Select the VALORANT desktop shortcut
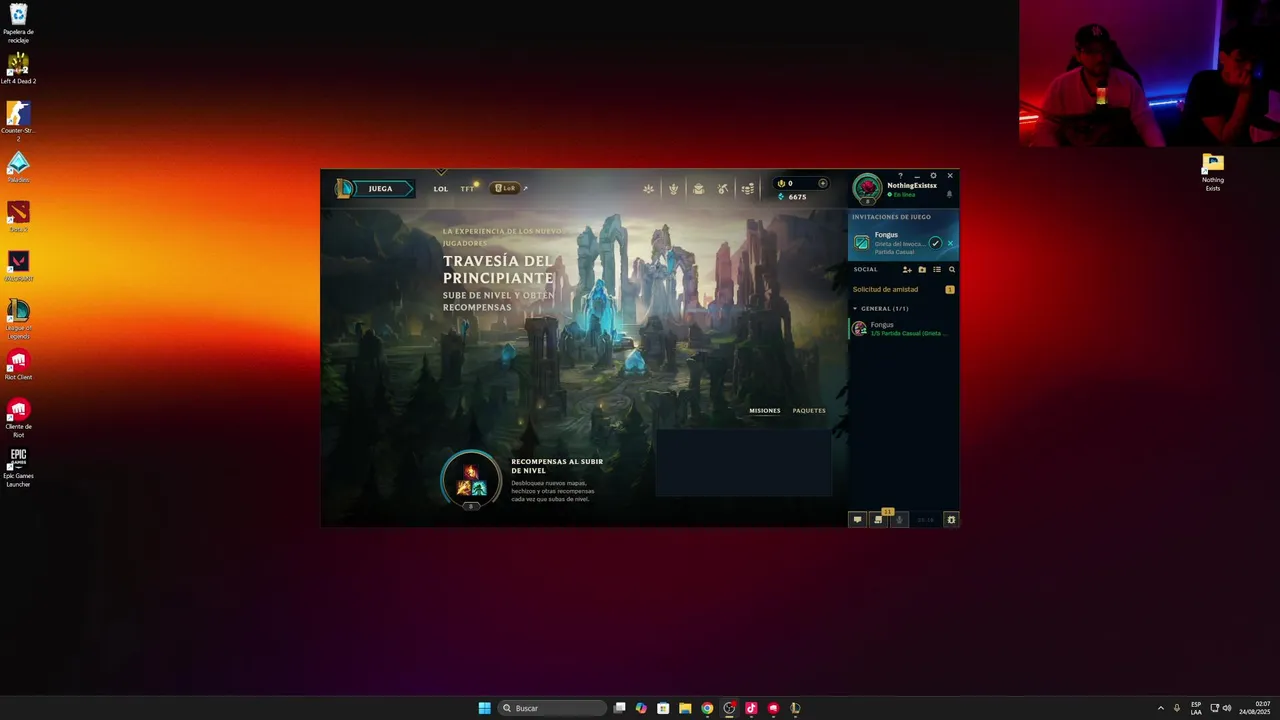Screen dimensions: 1280x720 coord(18,266)
